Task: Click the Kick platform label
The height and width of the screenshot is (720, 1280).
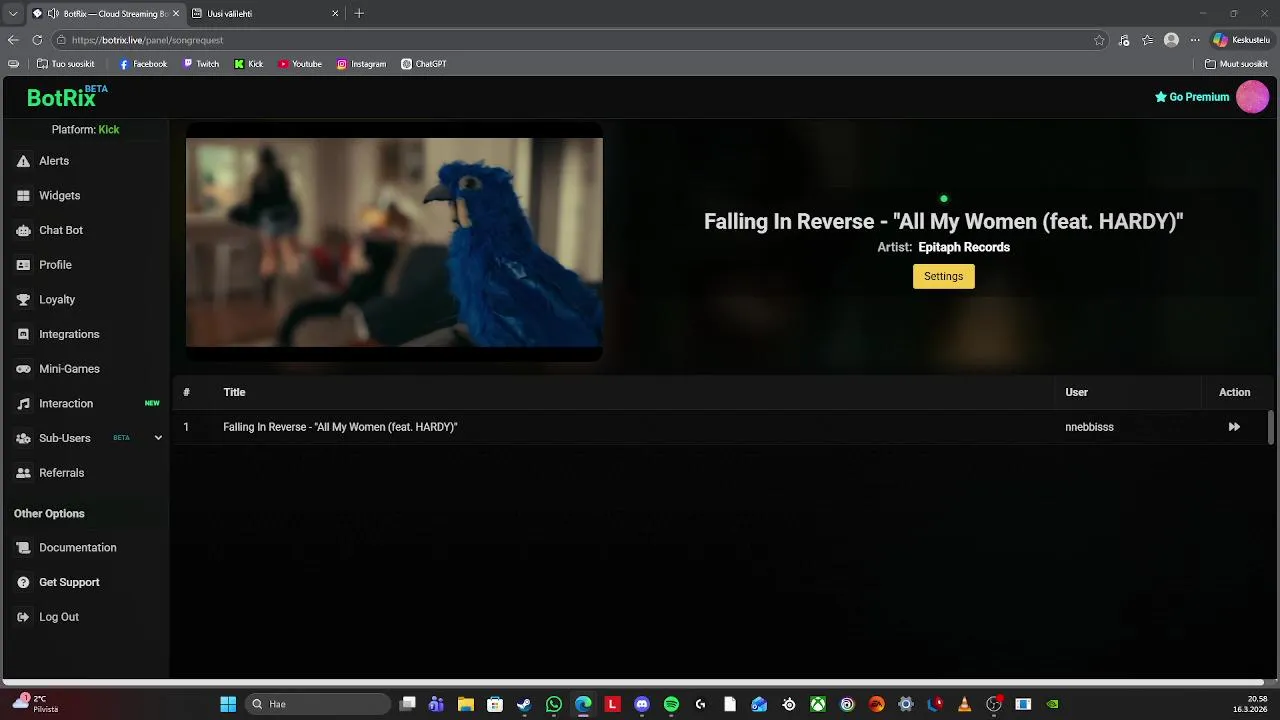Action: [x=109, y=130]
